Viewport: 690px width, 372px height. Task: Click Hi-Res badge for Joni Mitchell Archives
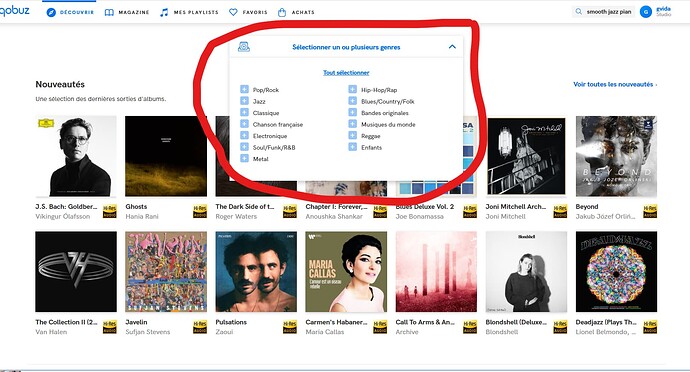(x=560, y=211)
